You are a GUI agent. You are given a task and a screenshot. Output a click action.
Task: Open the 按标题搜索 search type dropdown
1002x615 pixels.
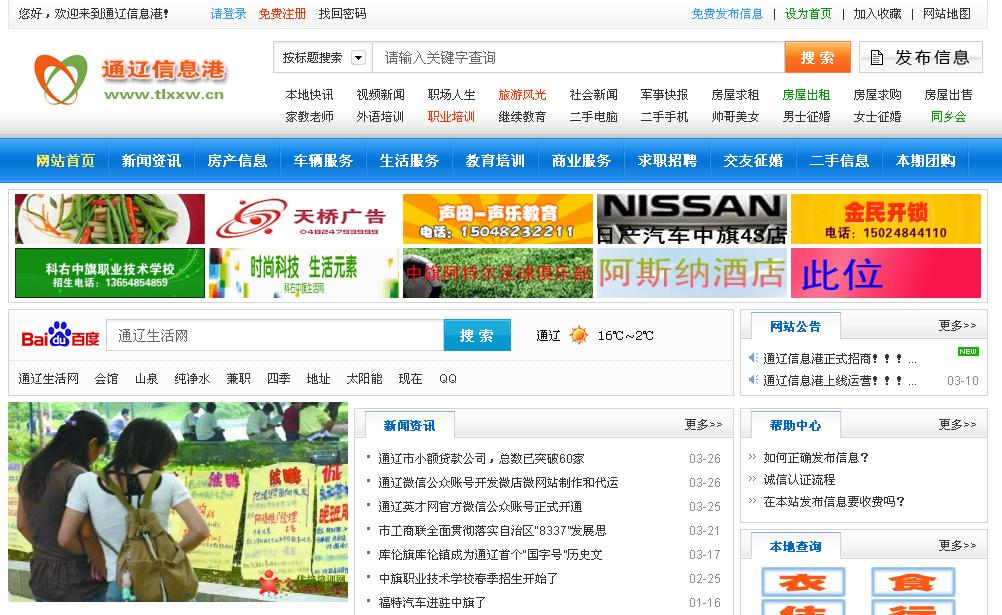(x=358, y=58)
